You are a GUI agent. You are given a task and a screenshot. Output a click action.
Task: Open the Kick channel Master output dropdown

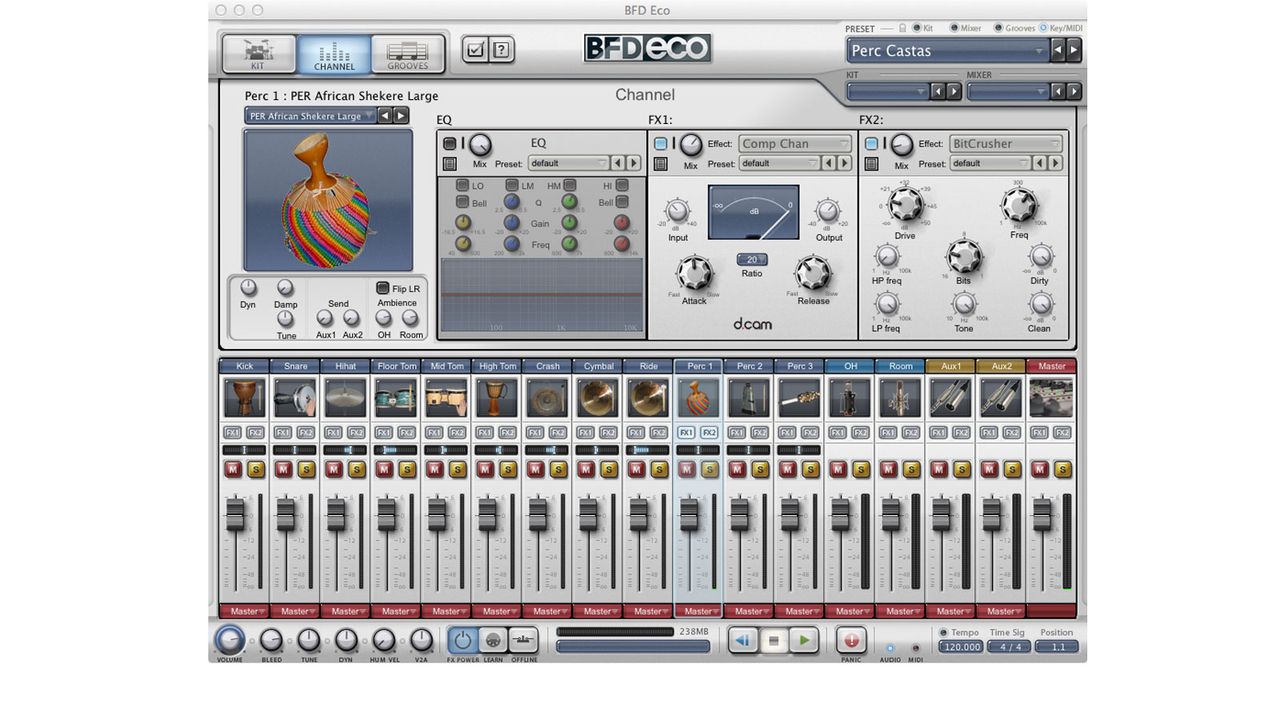(x=245, y=611)
